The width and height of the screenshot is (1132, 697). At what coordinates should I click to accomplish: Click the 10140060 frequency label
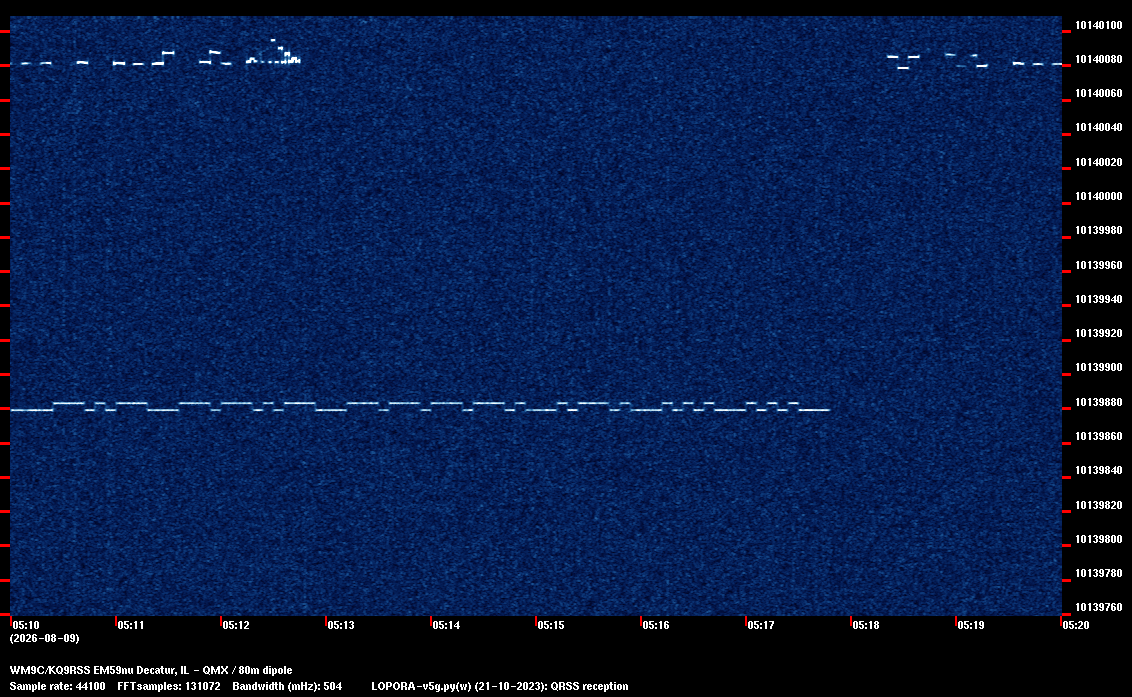point(1098,93)
